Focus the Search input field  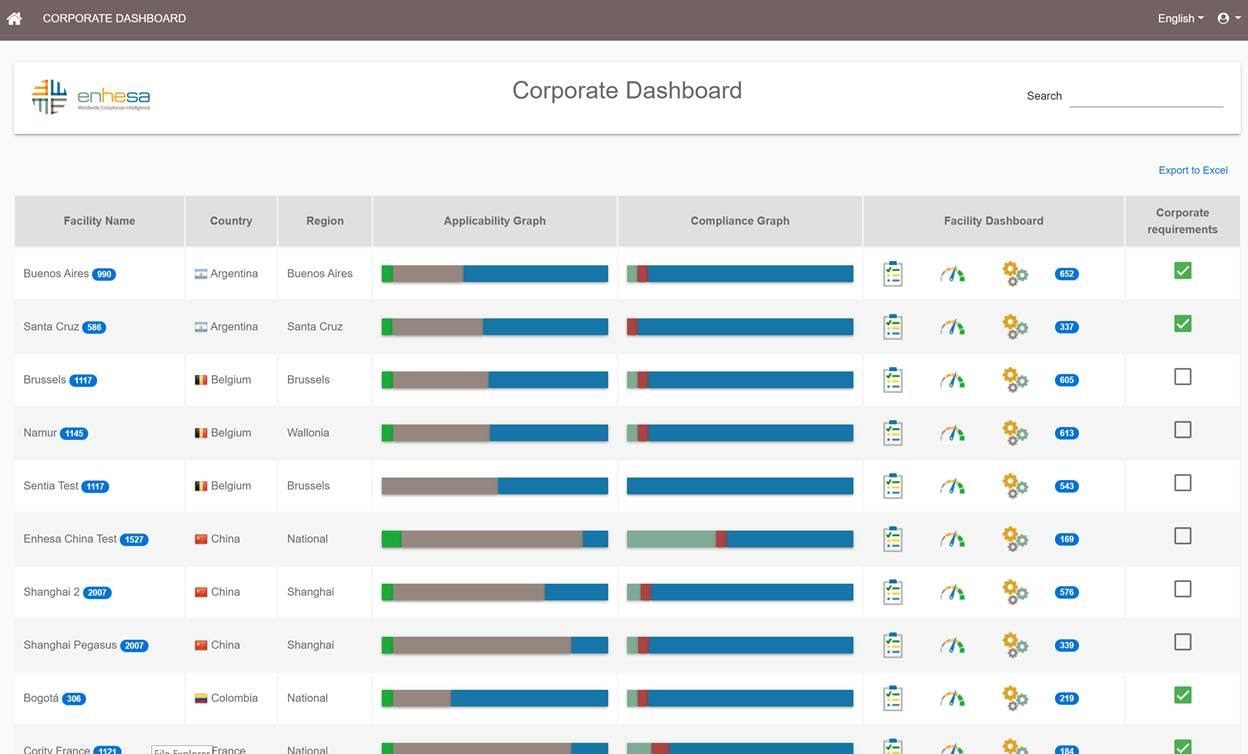1146,96
